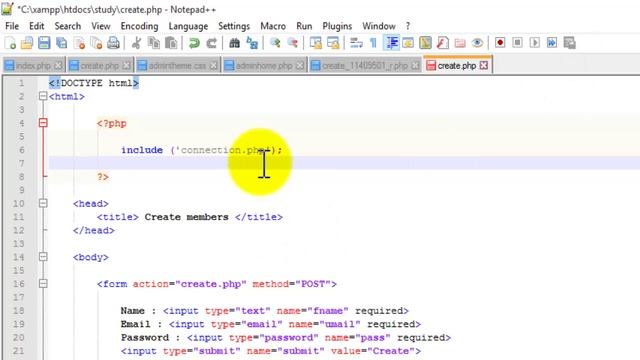Viewport: 640px width, 360px height.
Task: Open the Plugins menu
Action: click(337, 26)
